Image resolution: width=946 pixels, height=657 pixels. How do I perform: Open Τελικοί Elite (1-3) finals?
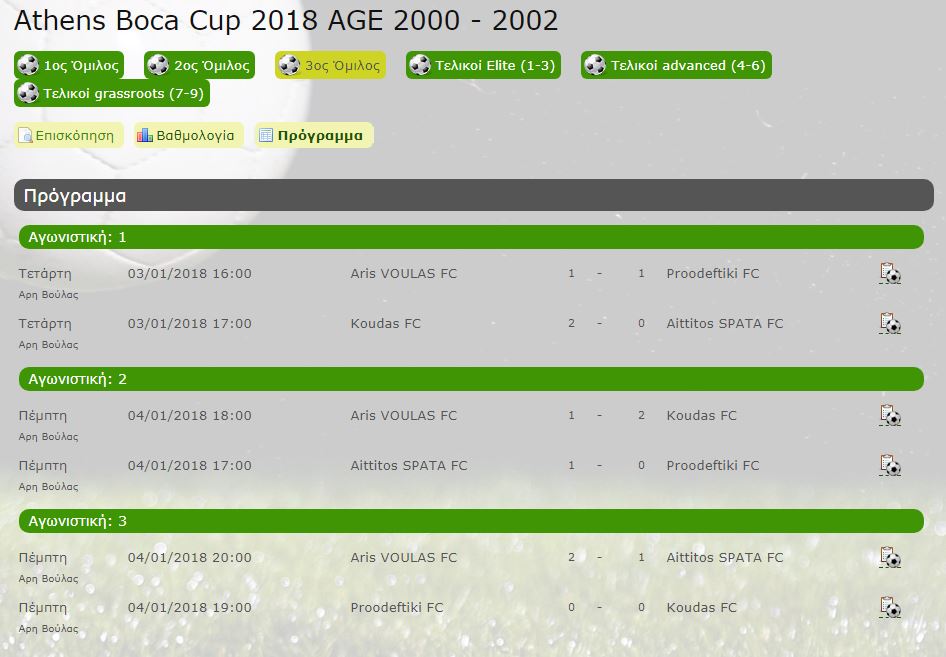tap(483, 65)
